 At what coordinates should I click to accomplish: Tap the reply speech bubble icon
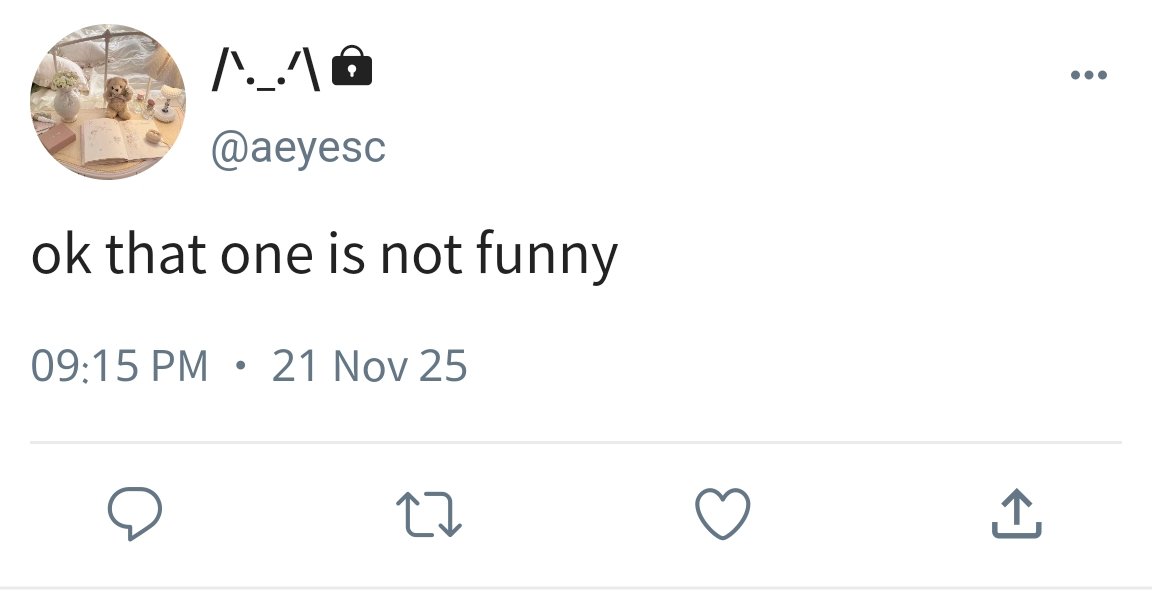coord(134,513)
